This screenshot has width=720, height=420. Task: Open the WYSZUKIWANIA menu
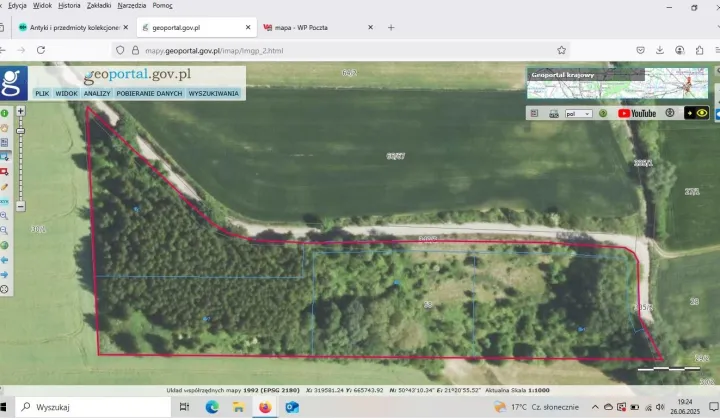(x=214, y=93)
